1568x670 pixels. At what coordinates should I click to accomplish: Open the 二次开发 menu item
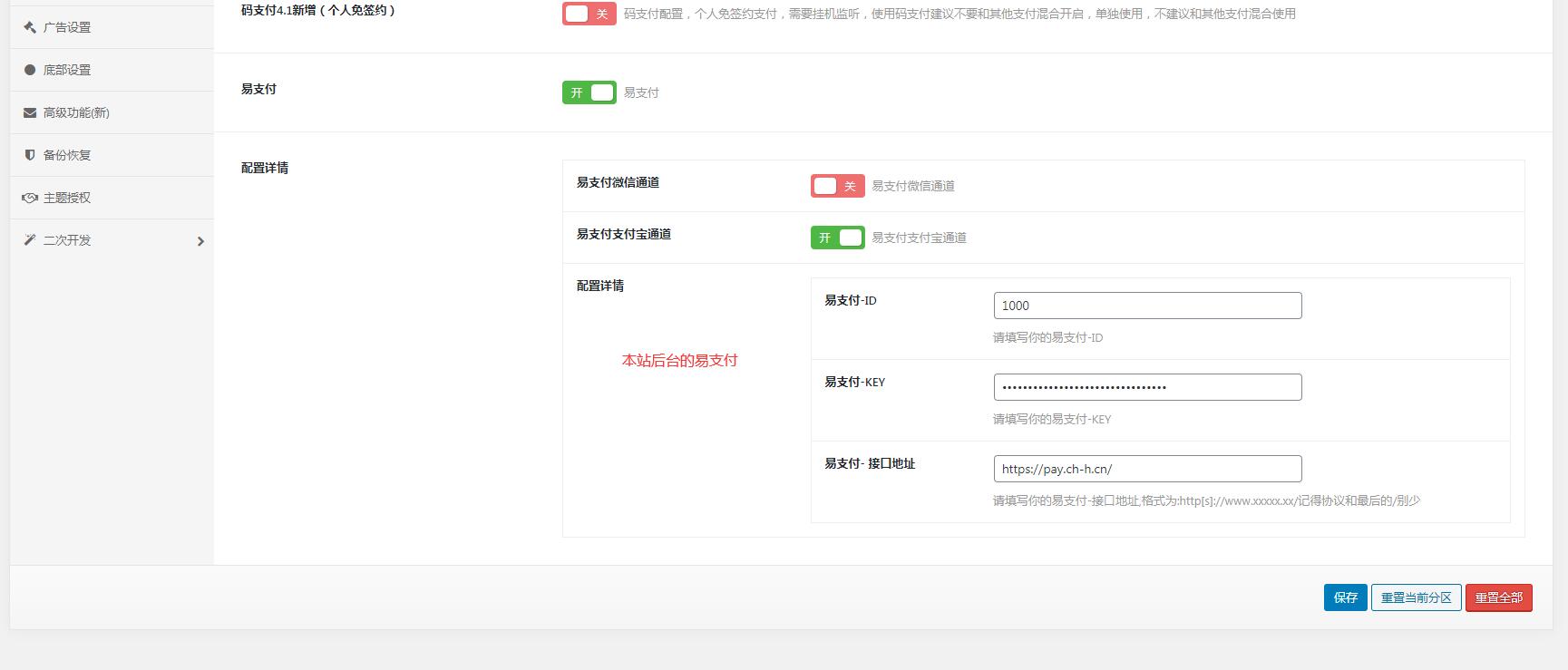tap(112, 240)
